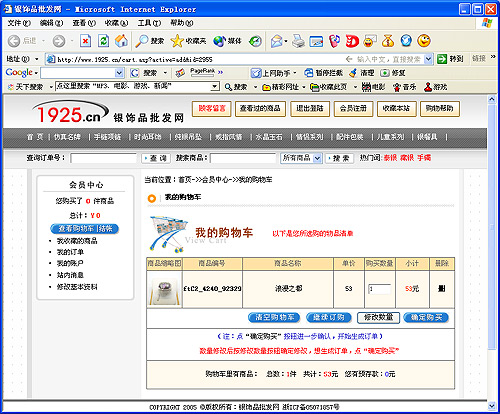Screen dimensions: 500x414
Task: Click the IE Back arrow icon
Action: tap(14, 41)
